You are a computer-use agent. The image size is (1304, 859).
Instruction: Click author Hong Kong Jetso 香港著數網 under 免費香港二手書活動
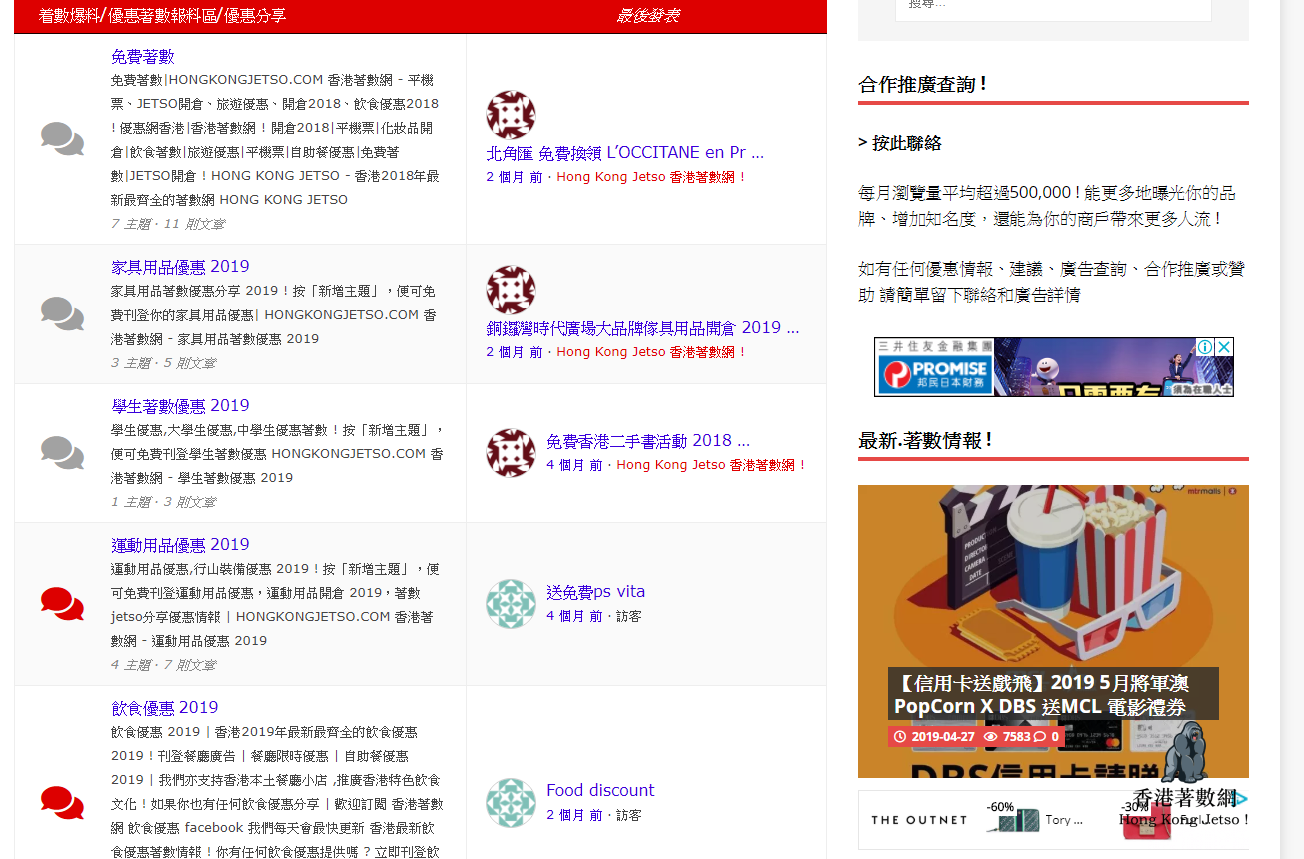[x=711, y=465]
